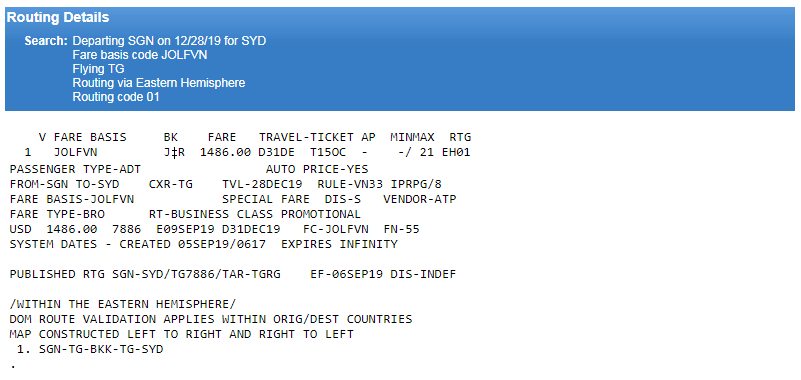
Task: Click the Flying TG line
Action: click(98, 69)
